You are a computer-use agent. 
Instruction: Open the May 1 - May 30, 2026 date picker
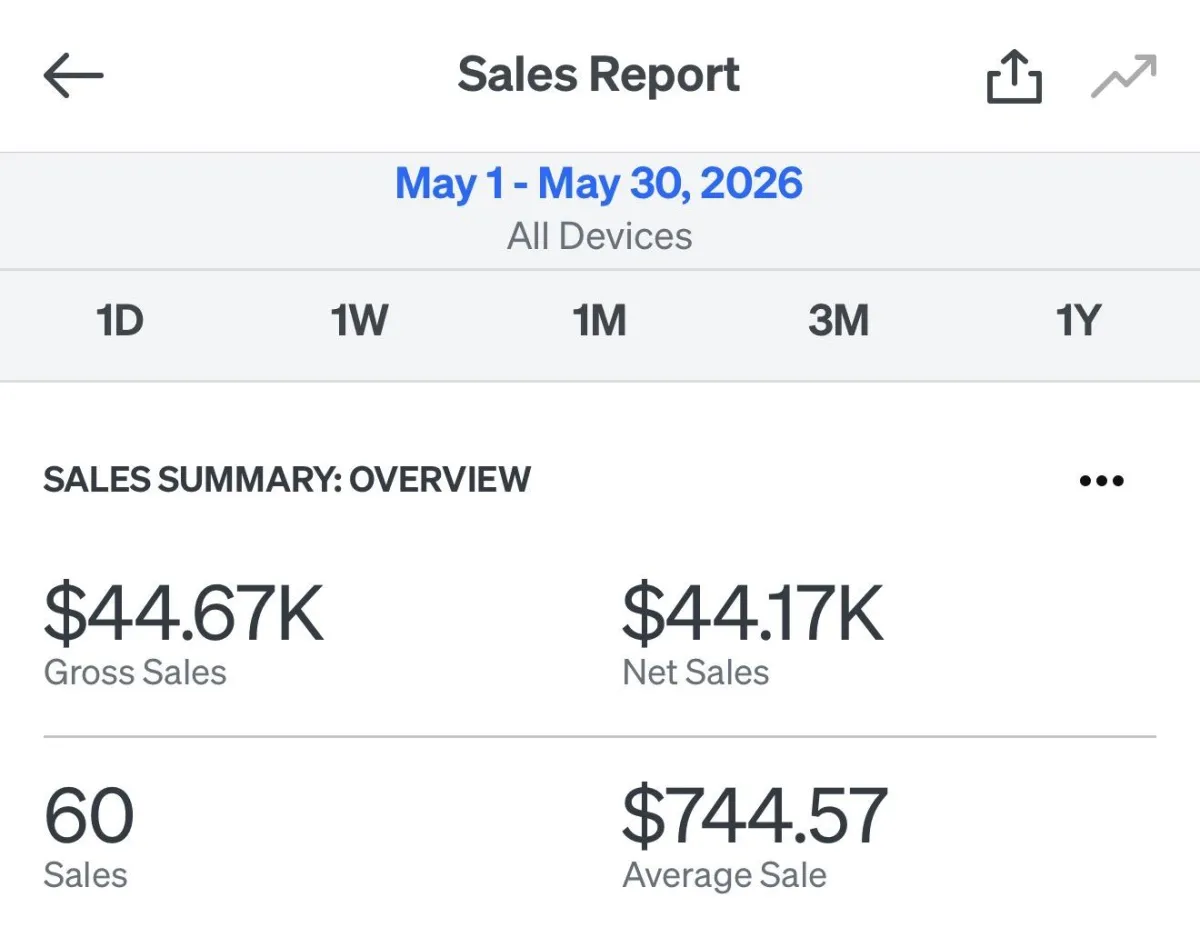599,184
